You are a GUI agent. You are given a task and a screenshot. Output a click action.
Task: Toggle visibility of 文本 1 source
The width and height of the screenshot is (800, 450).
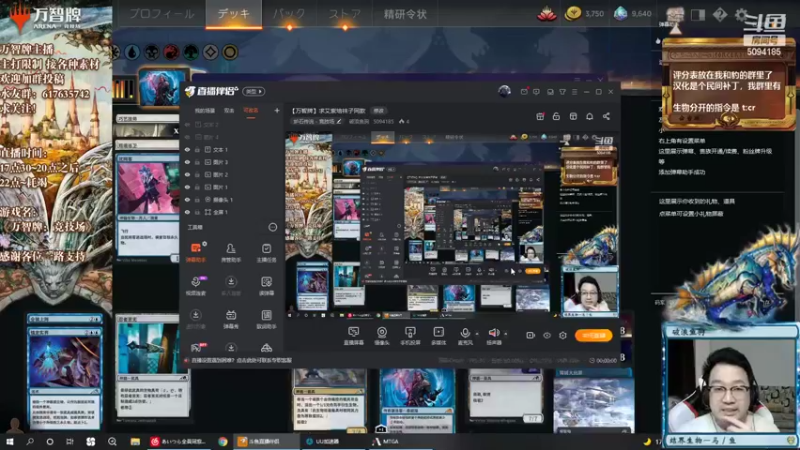coord(187,149)
